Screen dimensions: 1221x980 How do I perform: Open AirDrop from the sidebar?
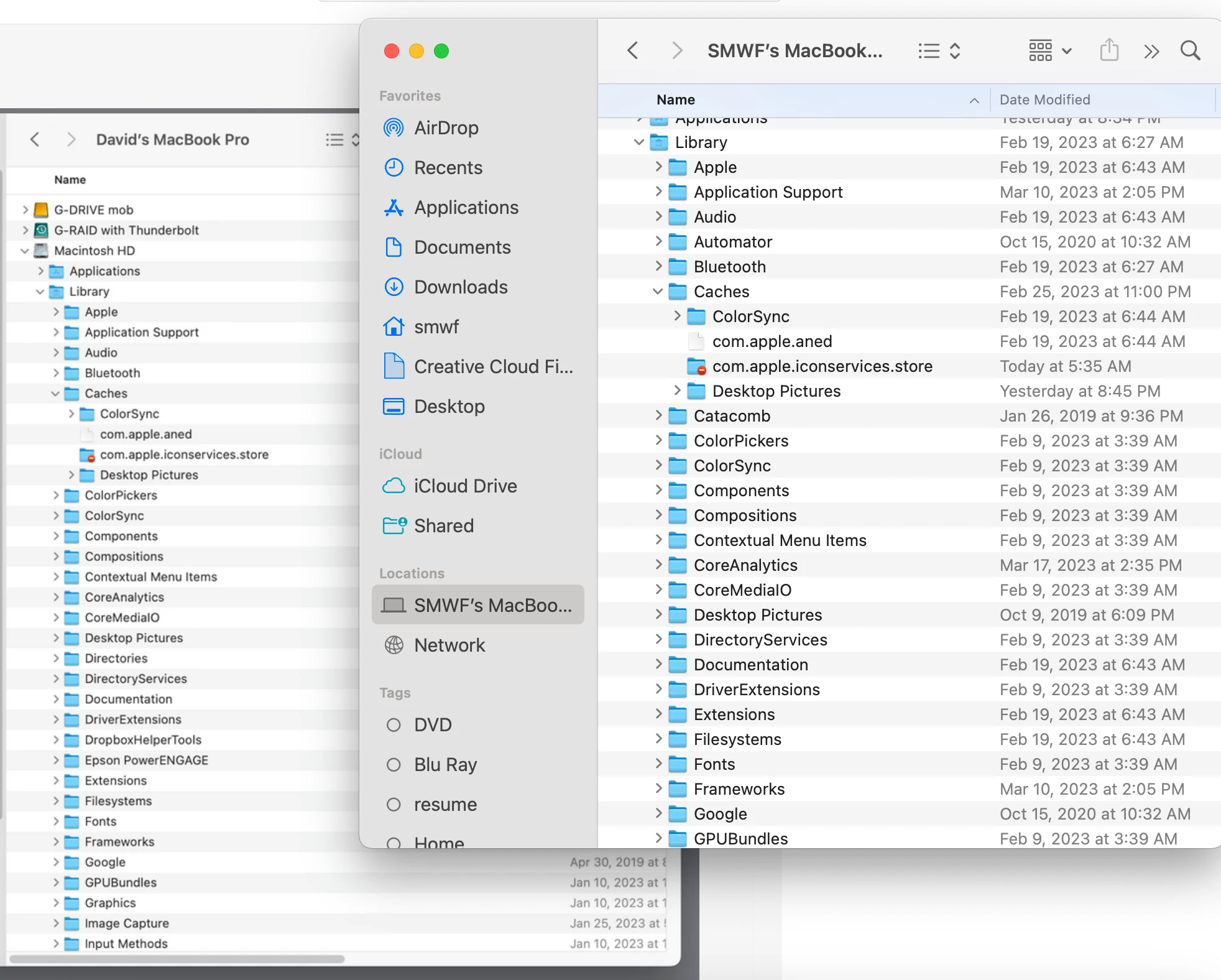click(446, 128)
